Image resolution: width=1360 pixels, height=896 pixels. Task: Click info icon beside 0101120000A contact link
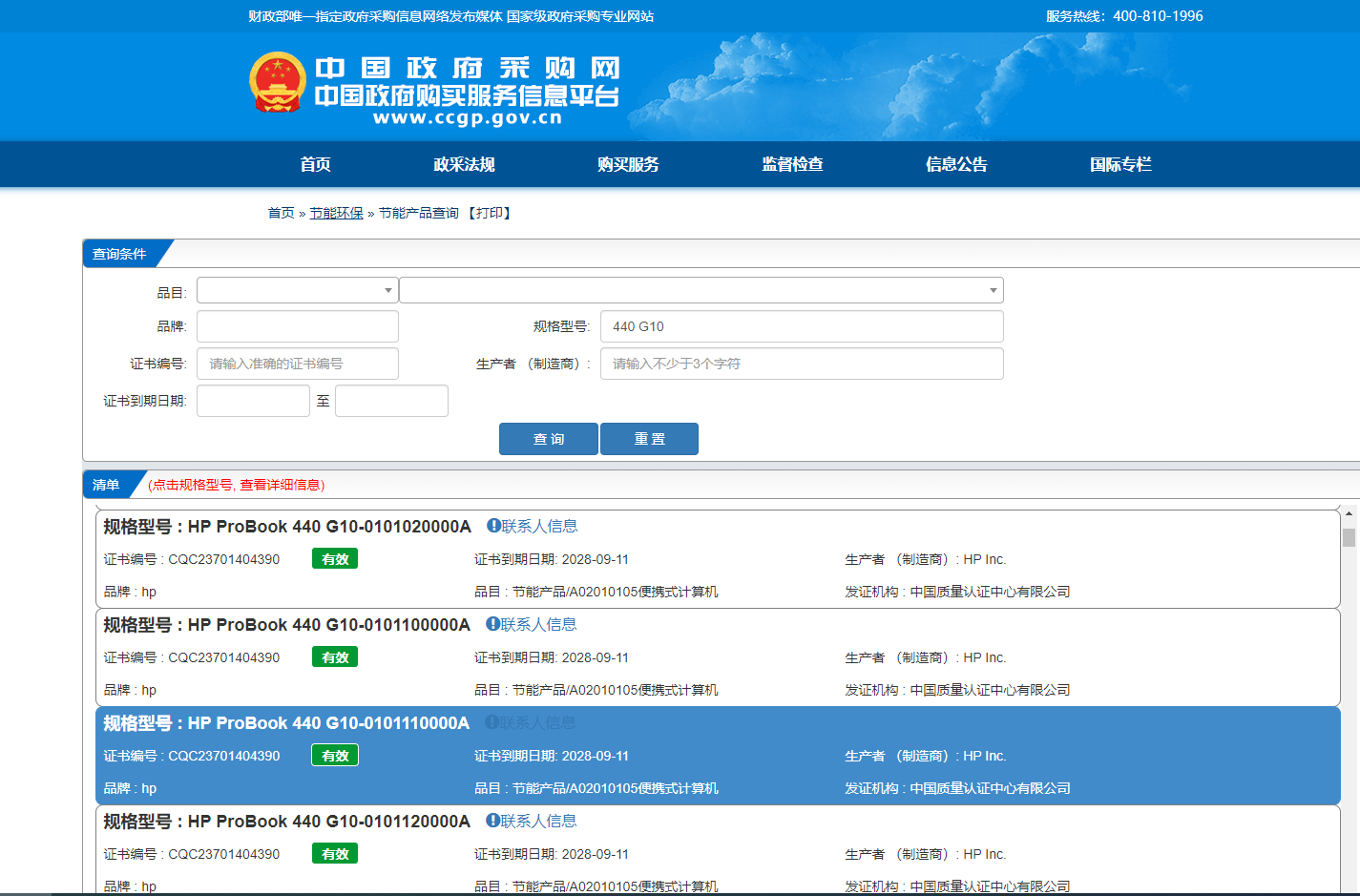(x=492, y=821)
